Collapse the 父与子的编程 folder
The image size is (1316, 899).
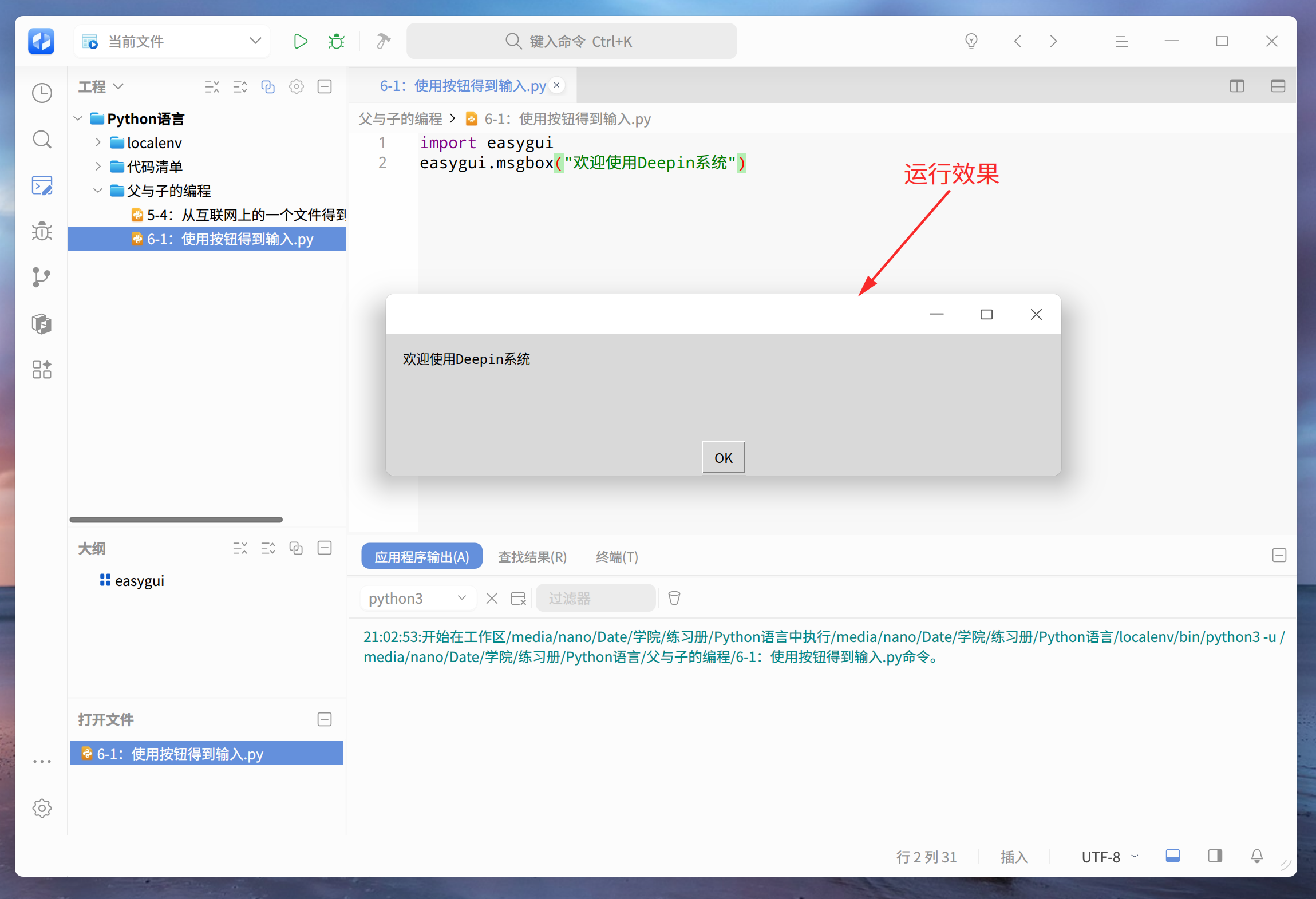tap(98, 191)
